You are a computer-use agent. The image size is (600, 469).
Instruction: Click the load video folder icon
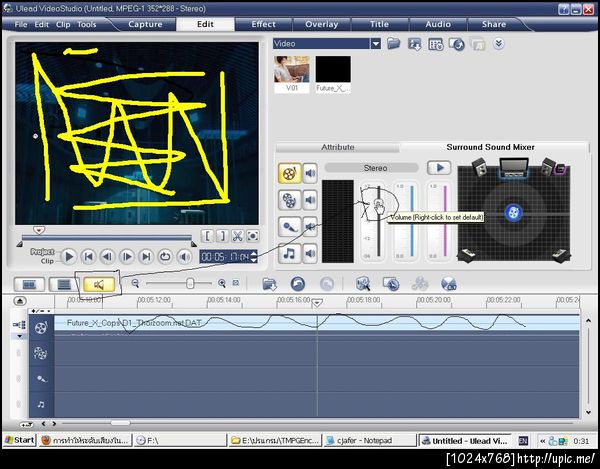[393, 44]
